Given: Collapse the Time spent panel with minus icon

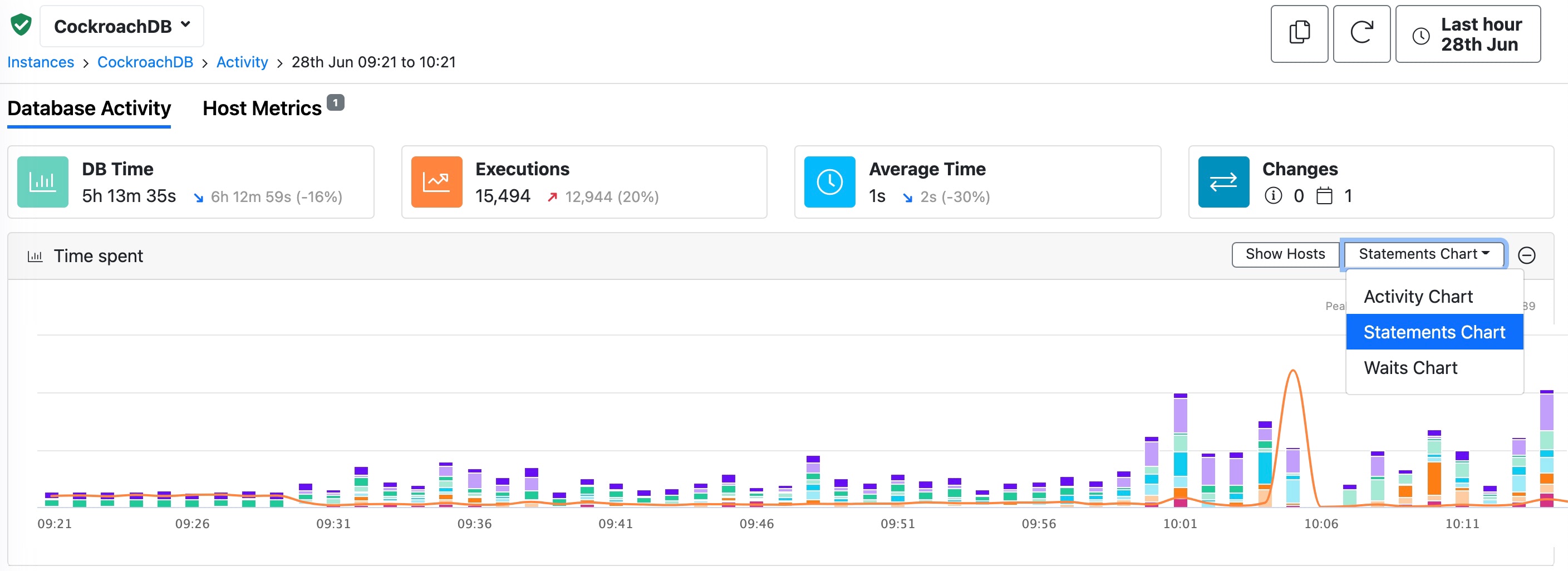Looking at the screenshot, I should 1526,255.
